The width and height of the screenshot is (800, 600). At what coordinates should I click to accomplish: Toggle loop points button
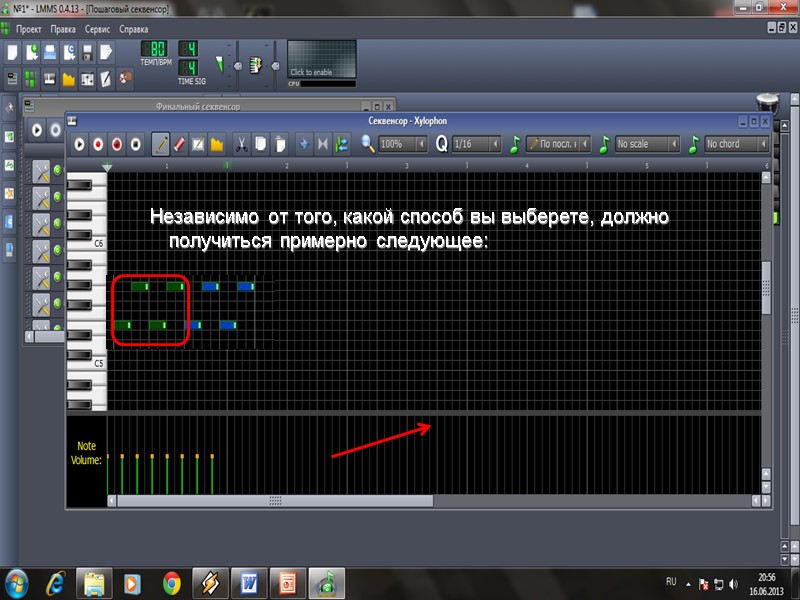coord(322,144)
